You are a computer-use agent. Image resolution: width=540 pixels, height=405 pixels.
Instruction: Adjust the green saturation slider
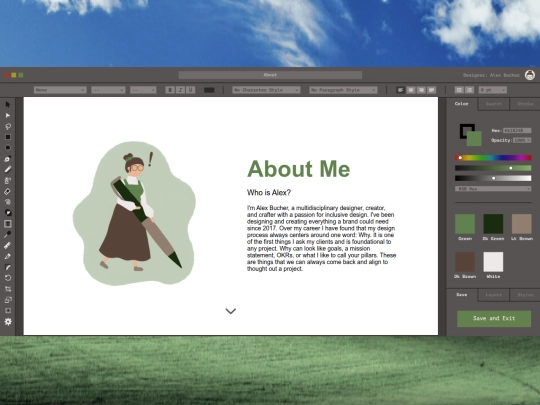pyautogui.click(x=493, y=168)
